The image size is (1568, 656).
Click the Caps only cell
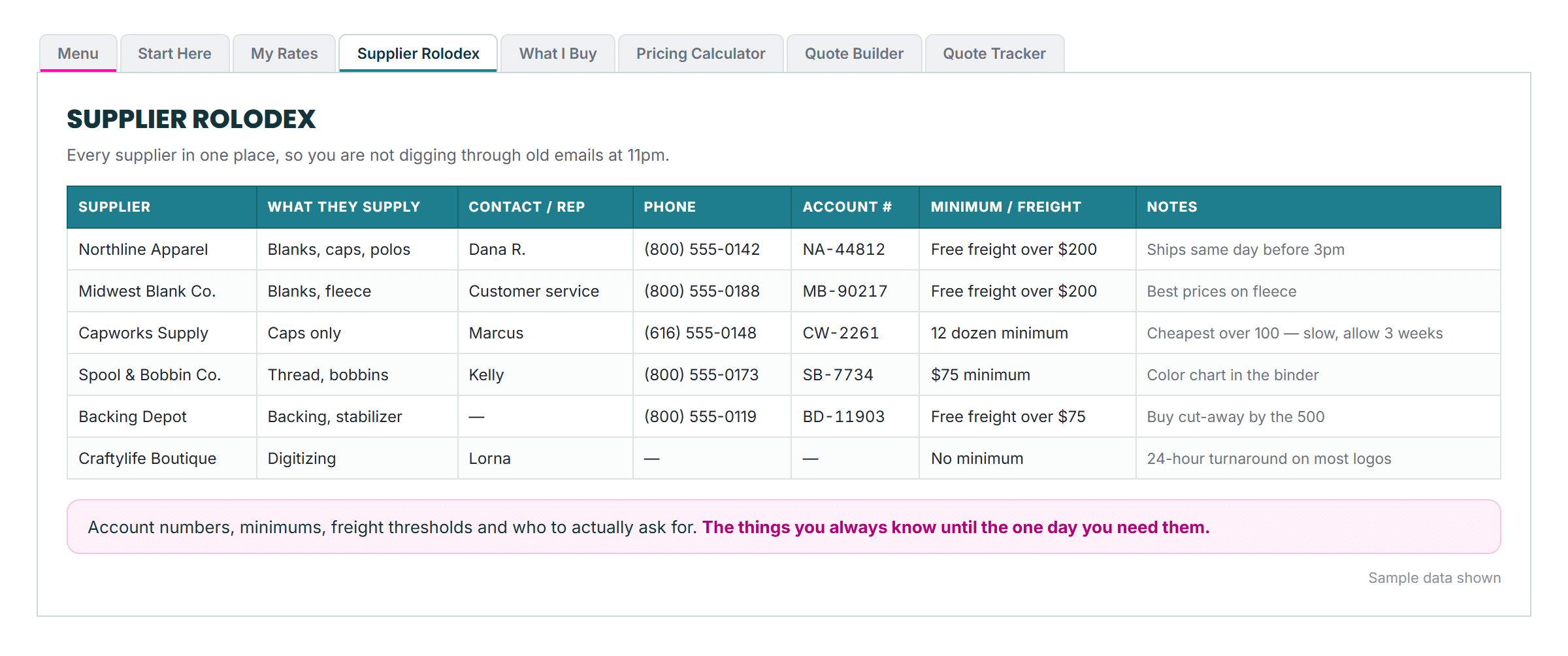(357, 333)
